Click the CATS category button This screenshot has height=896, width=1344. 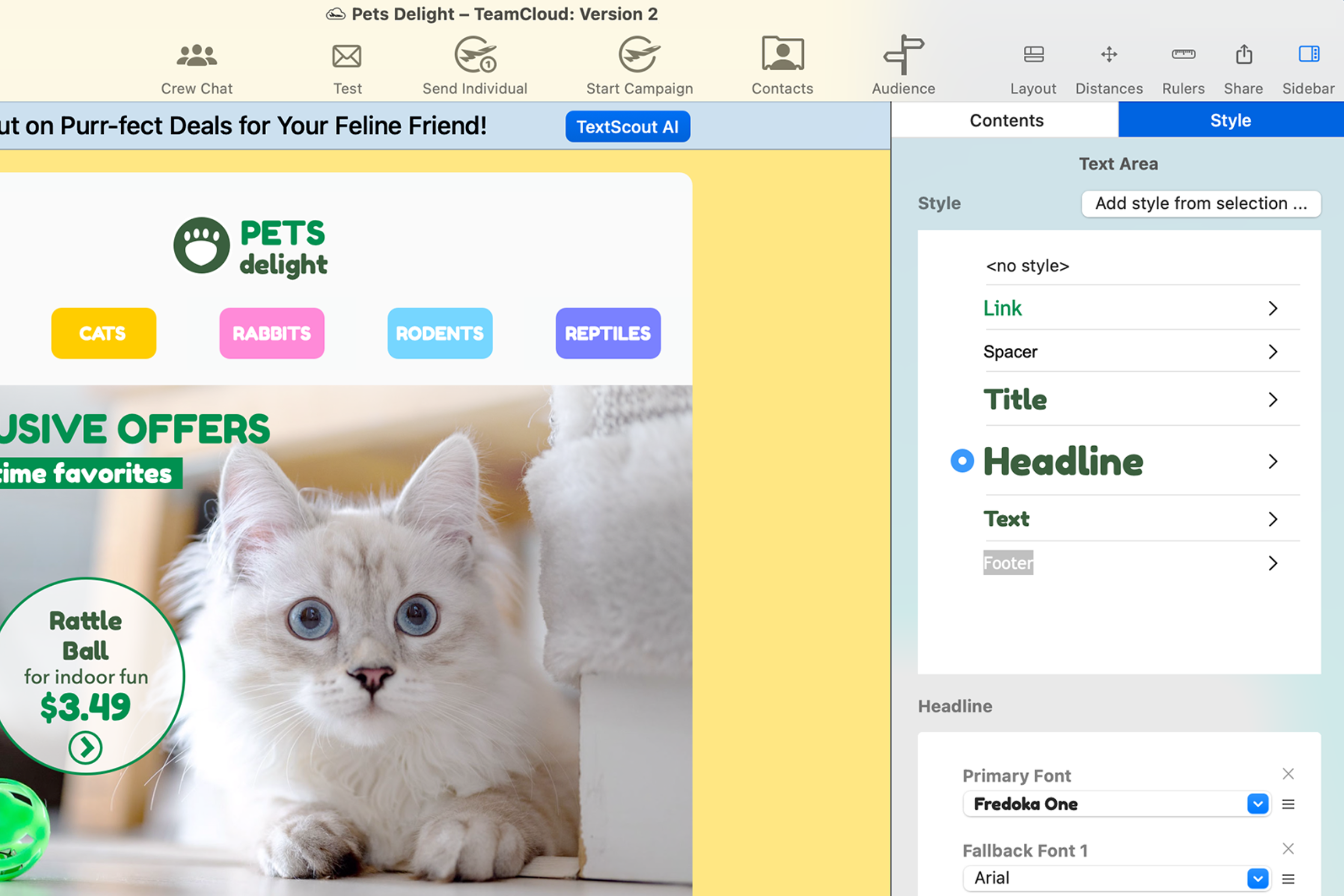coord(103,333)
